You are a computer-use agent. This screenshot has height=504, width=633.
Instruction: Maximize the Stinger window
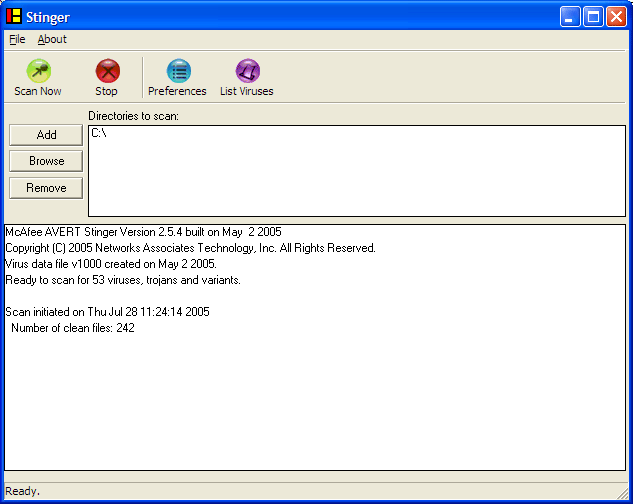click(x=593, y=17)
